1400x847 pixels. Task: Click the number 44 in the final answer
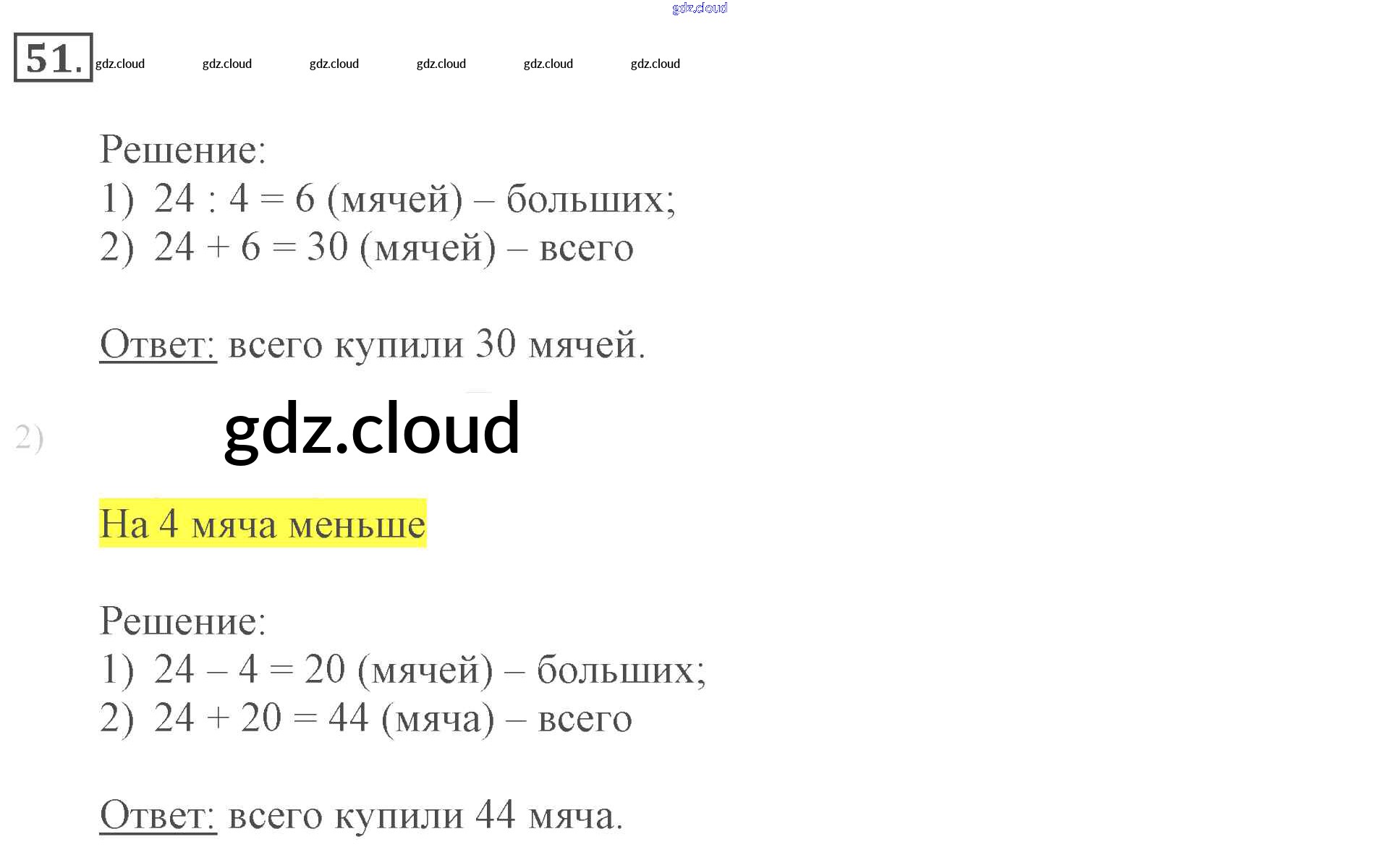[496, 815]
